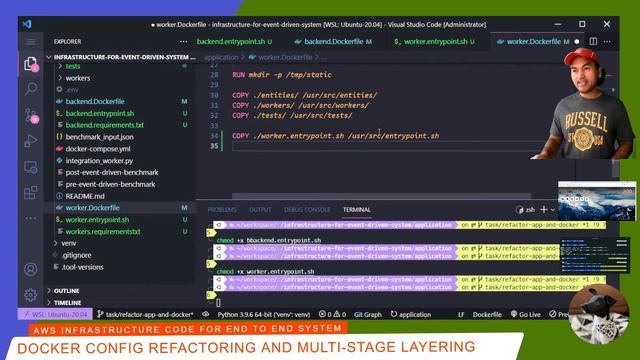Screen dimensions: 640x360
Task: Open the Search view icon
Action: [x=31, y=89]
